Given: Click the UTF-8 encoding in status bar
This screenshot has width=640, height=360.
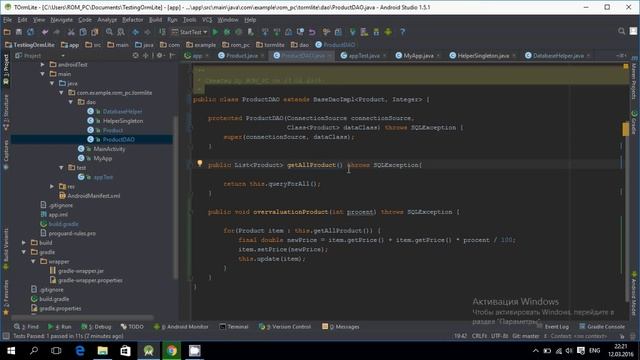Looking at the screenshot, I should point(499,336).
